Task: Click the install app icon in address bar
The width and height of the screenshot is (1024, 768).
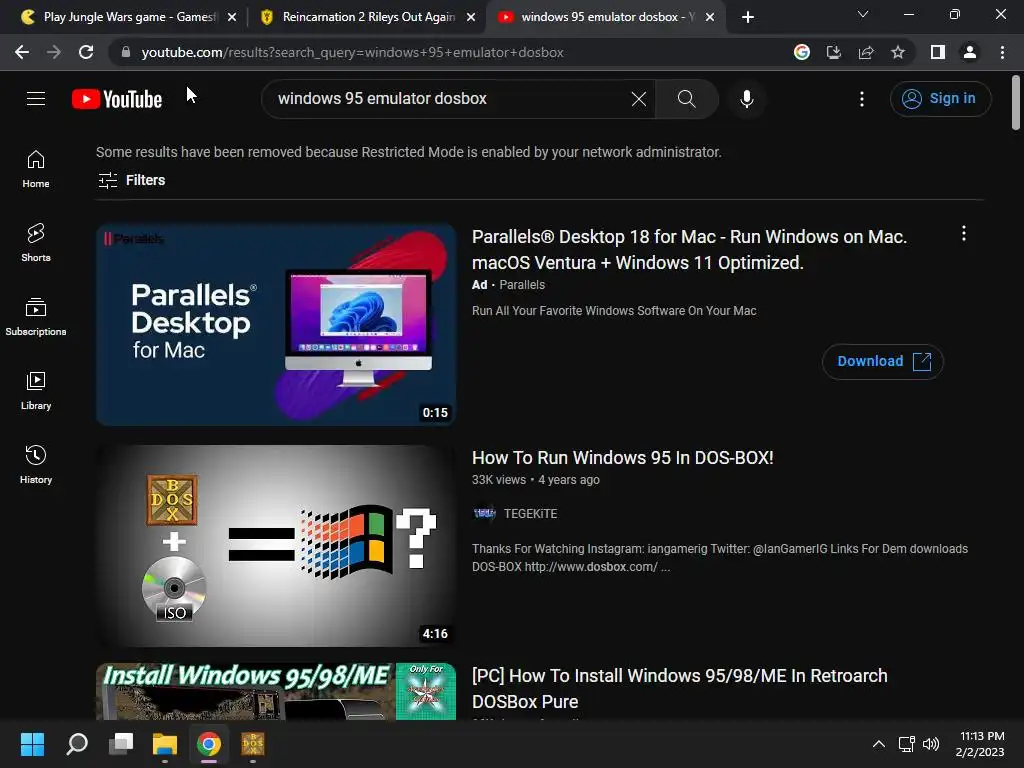Action: pyautogui.click(x=834, y=52)
